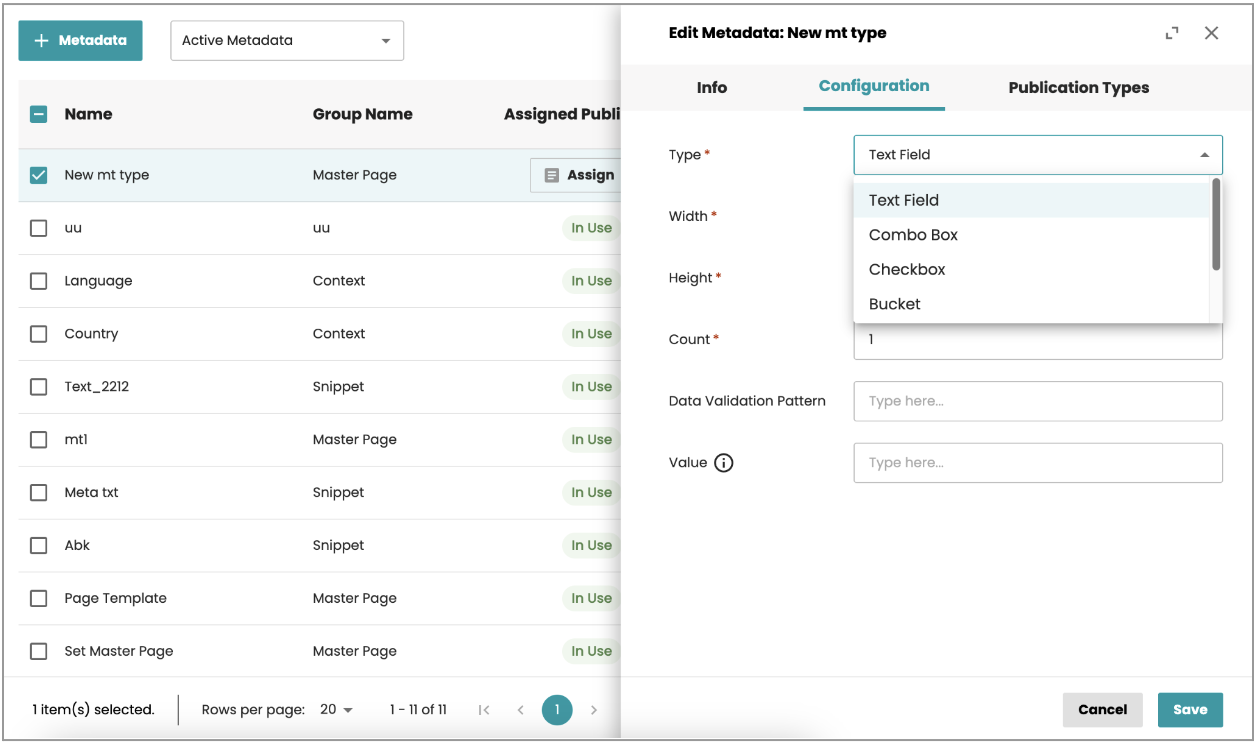Click the Save button

pos(1190,710)
